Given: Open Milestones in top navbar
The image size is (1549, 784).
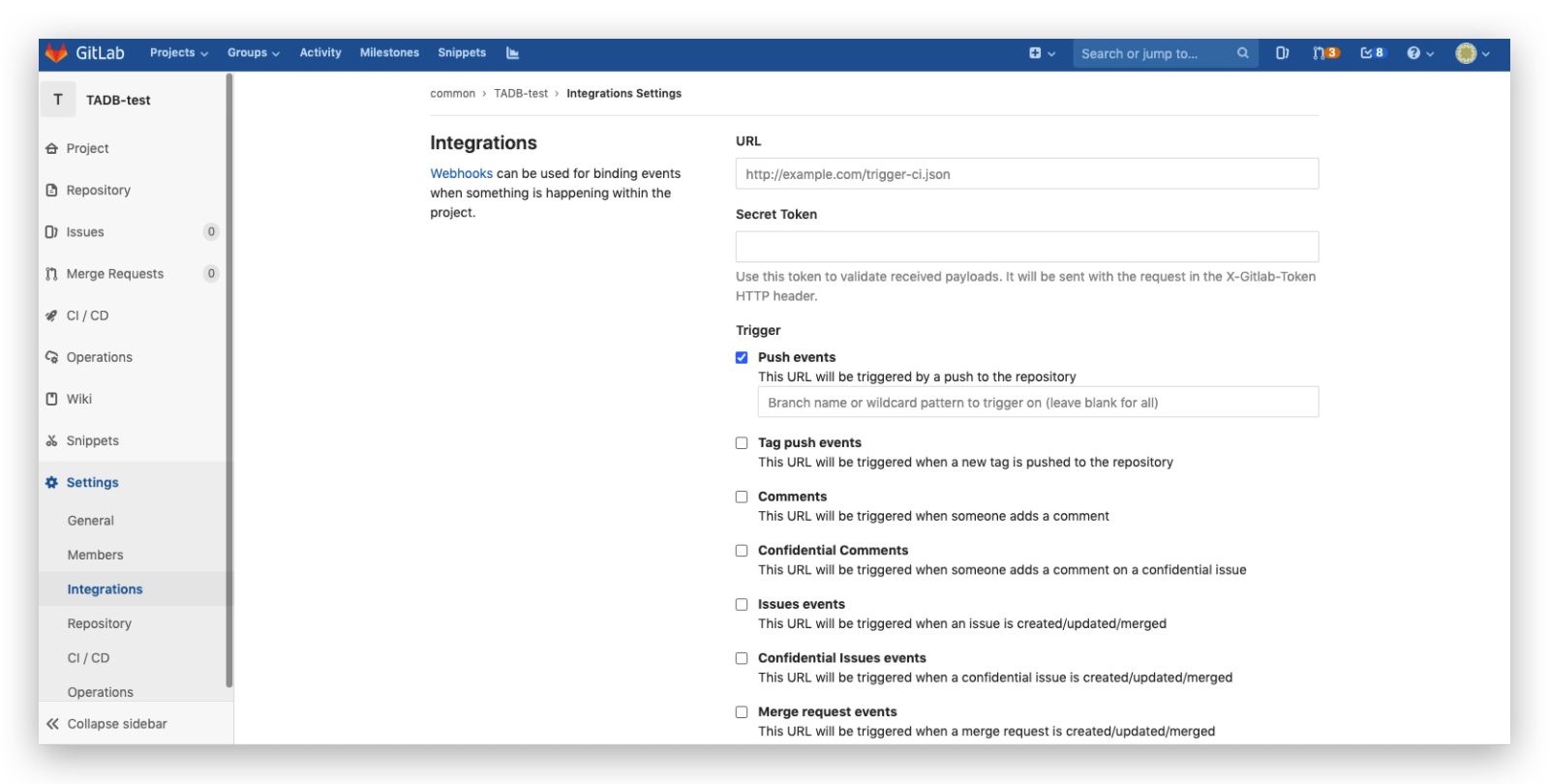Looking at the screenshot, I should coord(389,53).
